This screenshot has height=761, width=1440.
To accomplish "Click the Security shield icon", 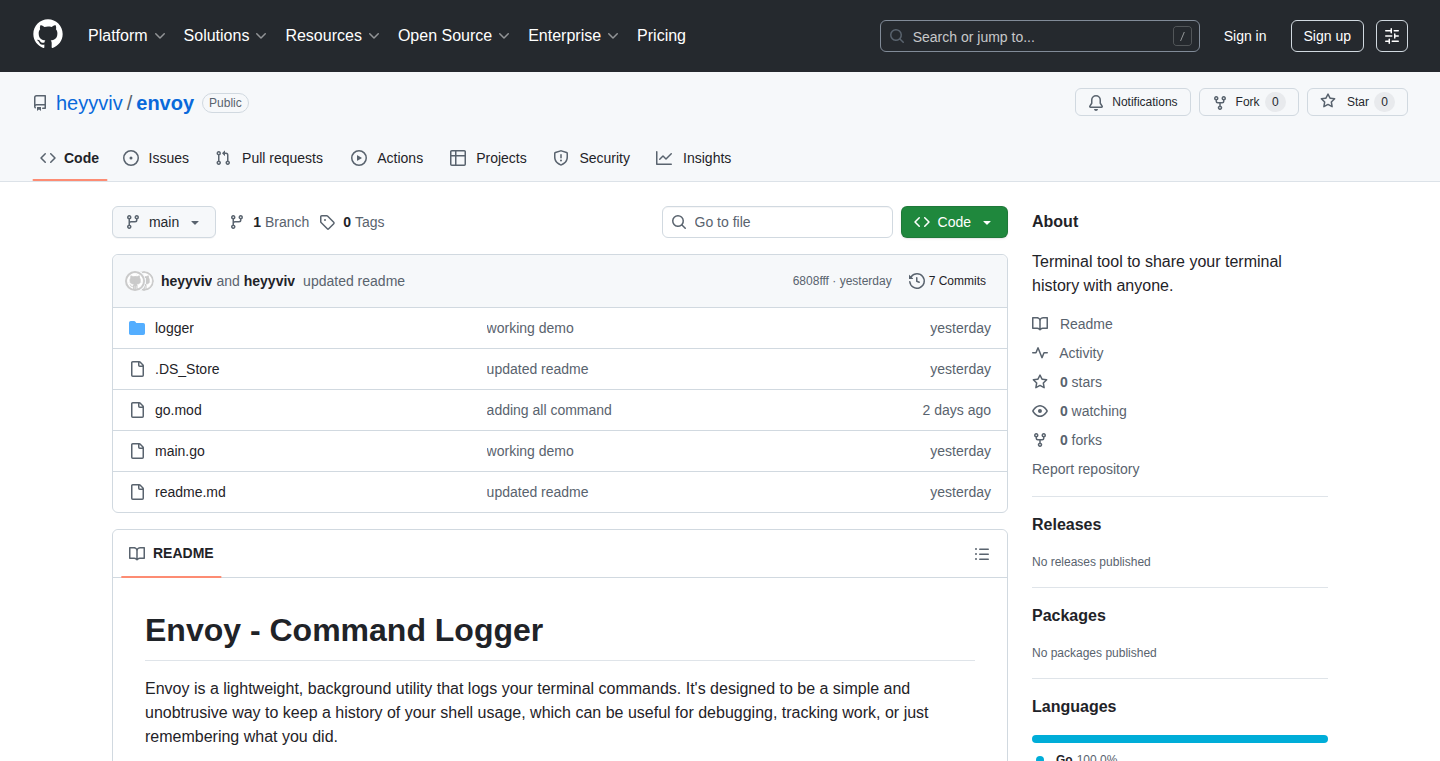I will click(561, 158).
